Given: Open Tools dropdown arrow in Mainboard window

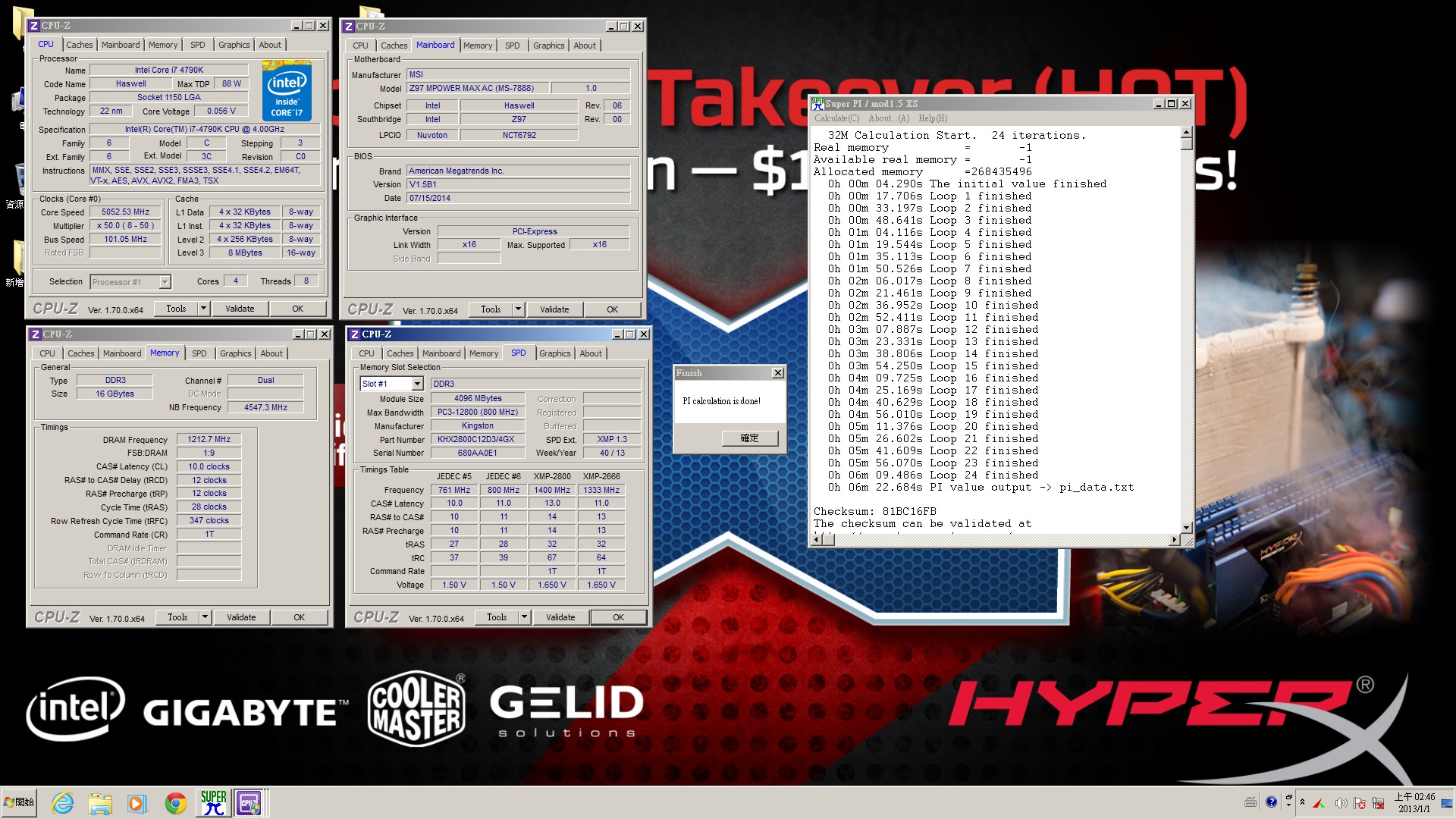Looking at the screenshot, I should (518, 309).
